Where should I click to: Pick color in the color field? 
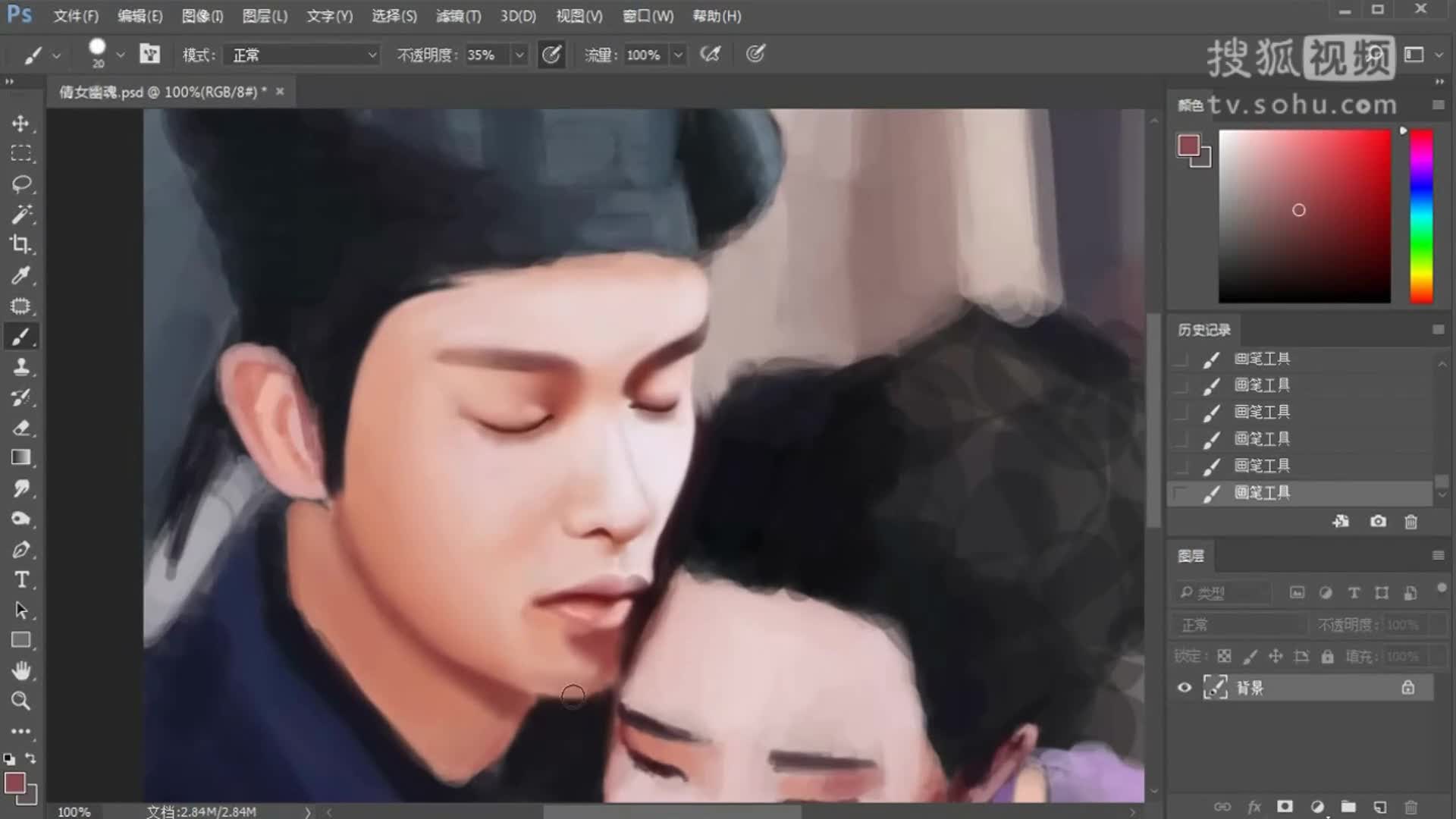[1304, 216]
